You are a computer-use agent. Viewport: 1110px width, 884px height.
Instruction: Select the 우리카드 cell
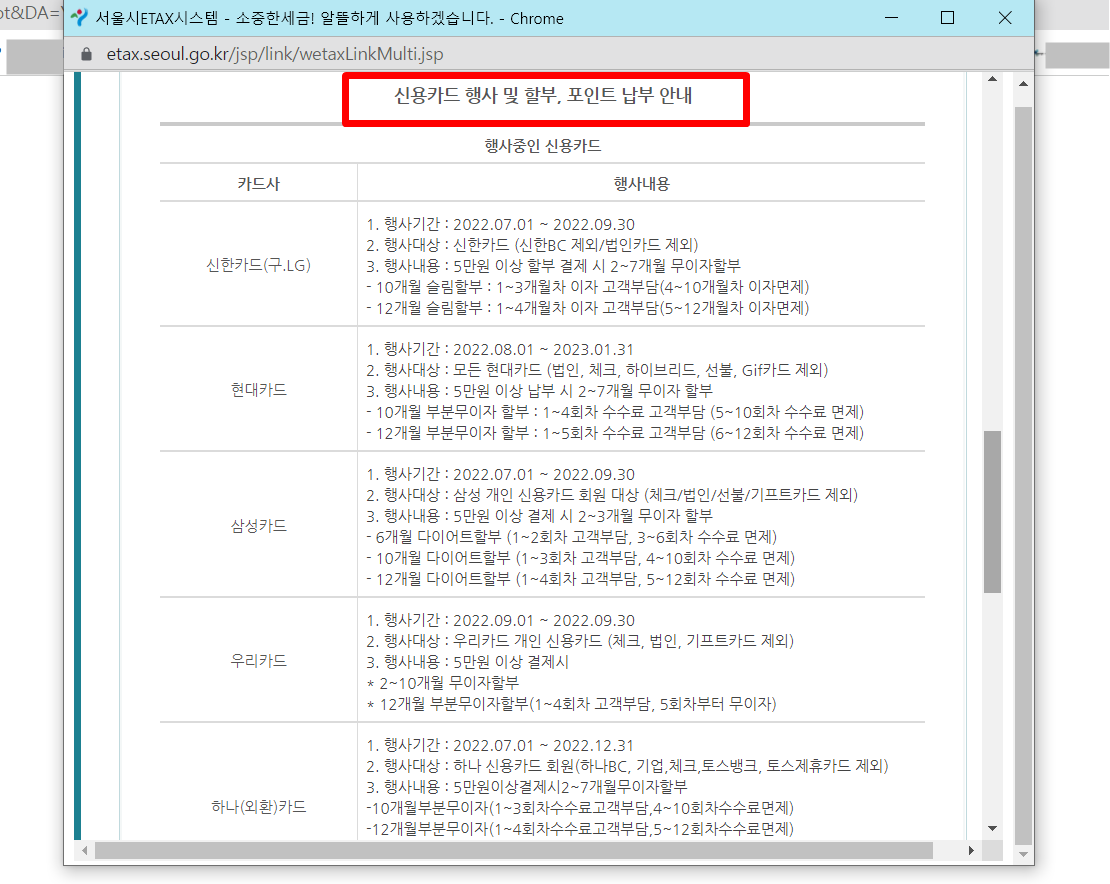[x=258, y=661]
